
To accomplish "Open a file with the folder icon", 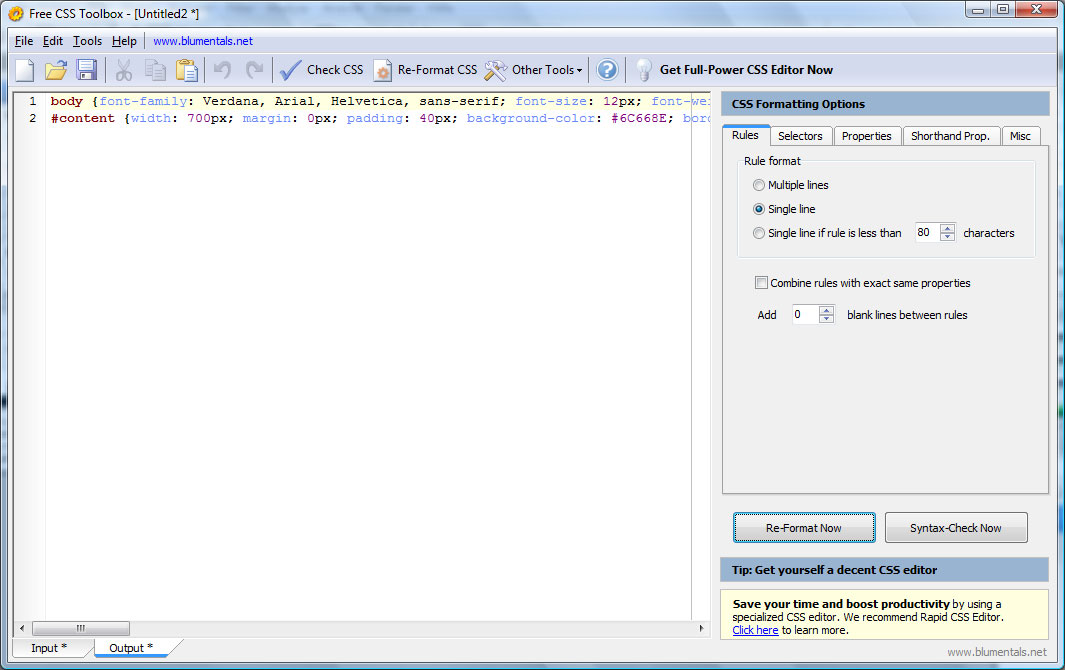I will tap(56, 70).
